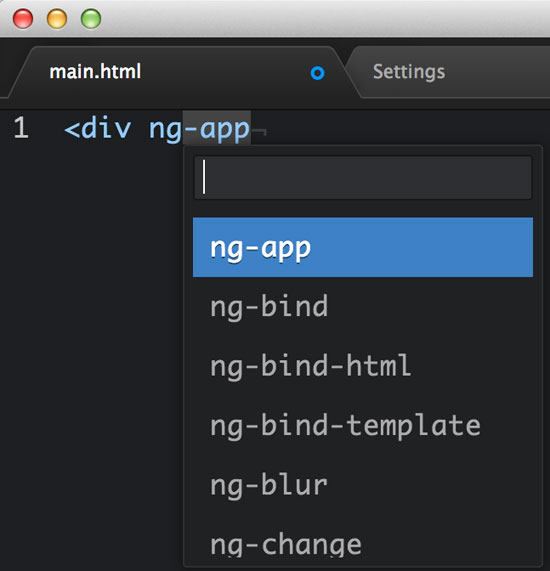550x571 pixels.
Task: Click the autocomplete filter input field
Action: click(x=363, y=177)
